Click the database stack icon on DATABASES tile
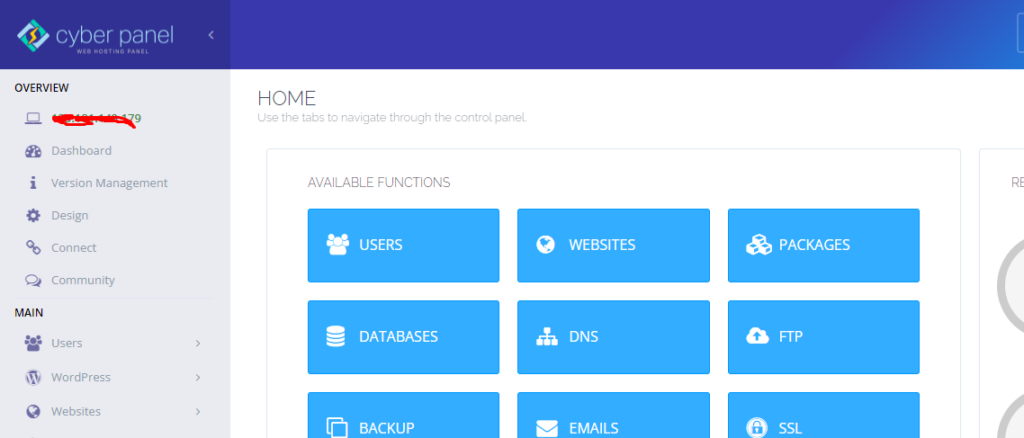 336,337
